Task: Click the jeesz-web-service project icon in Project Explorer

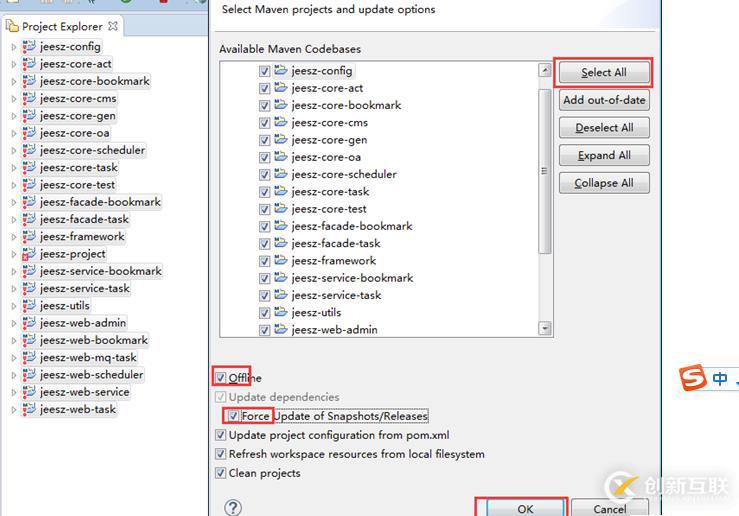Action: click(29, 392)
